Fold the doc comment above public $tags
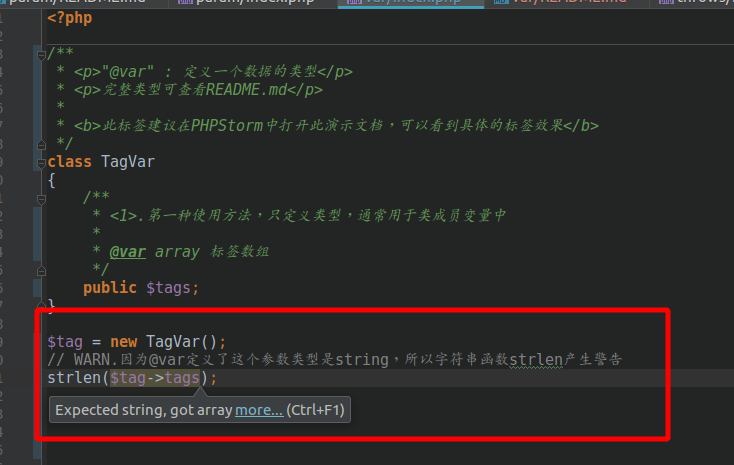Viewport: 734px width, 465px height. click(x=41, y=199)
